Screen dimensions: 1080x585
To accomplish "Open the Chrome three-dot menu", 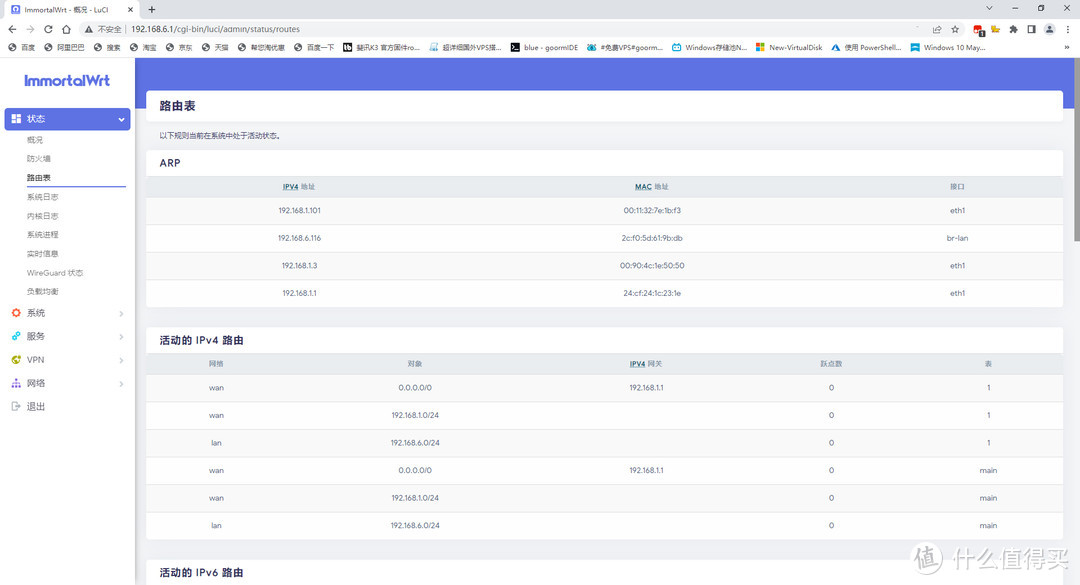I will click(x=1068, y=29).
